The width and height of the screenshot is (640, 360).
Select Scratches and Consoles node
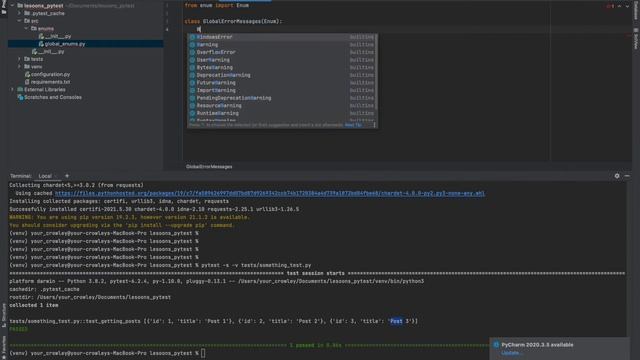point(53,97)
